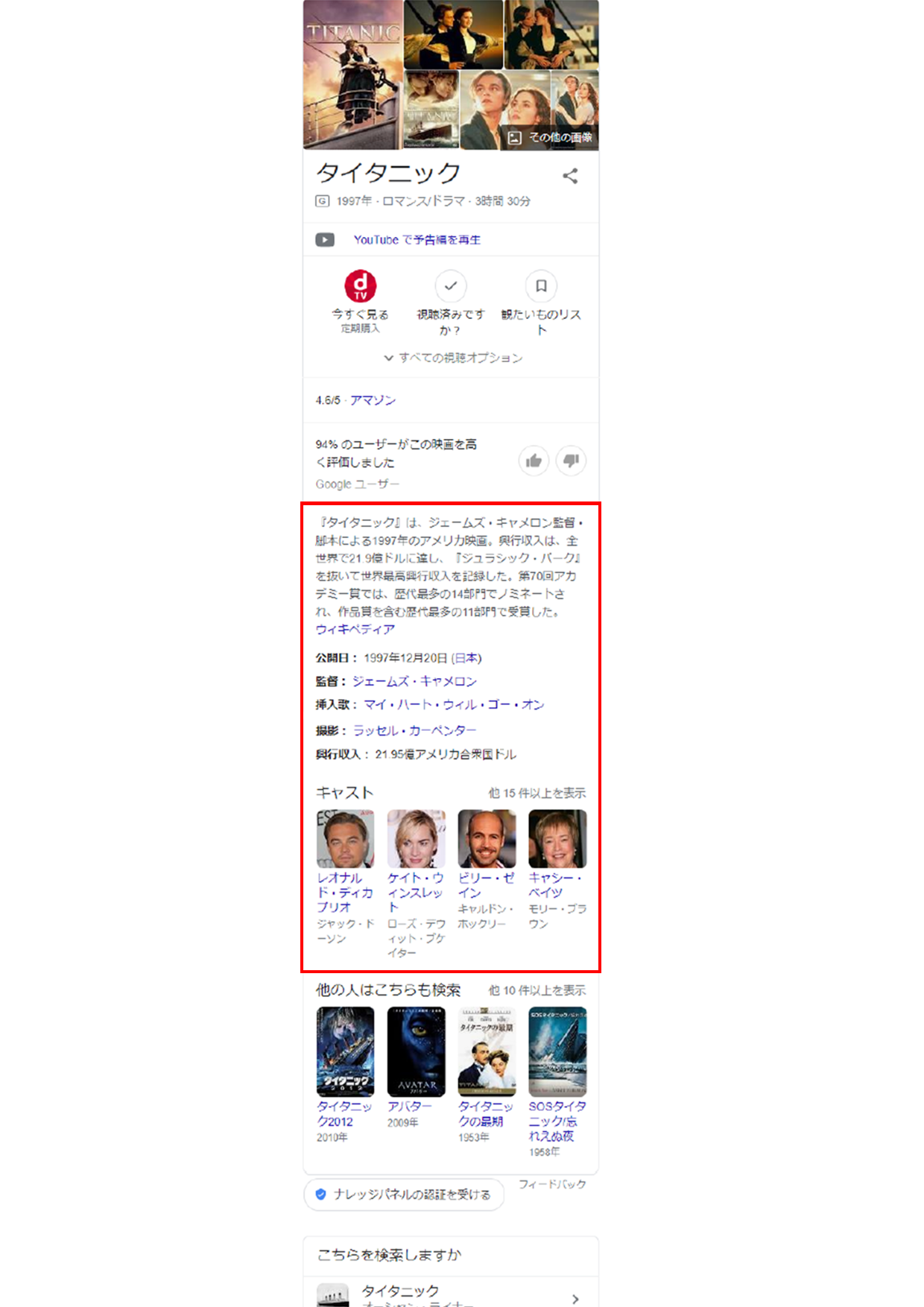This screenshot has height=1307, width=924.
Task: Click the フィードバック link
Action: tap(553, 1184)
